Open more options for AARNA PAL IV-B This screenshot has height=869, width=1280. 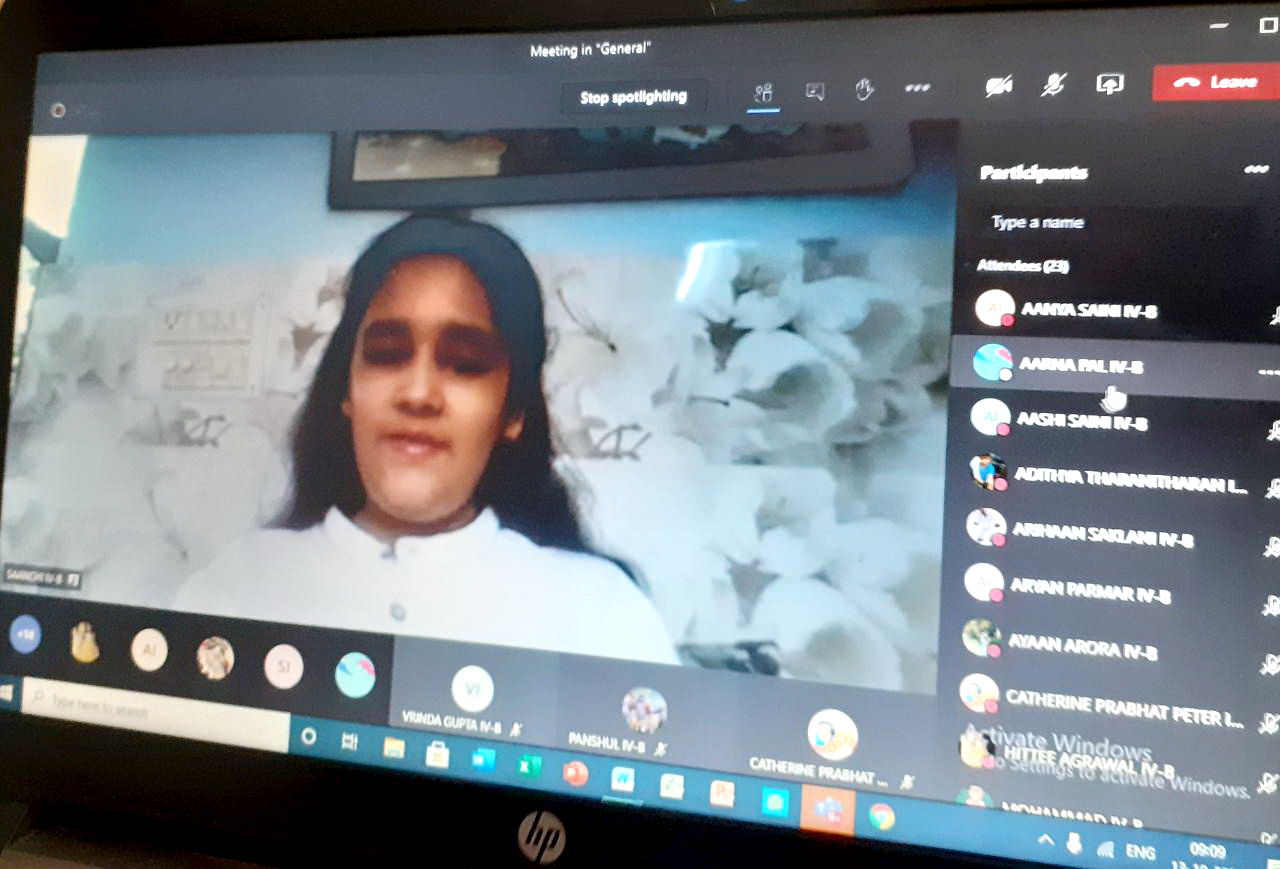(x=1268, y=372)
